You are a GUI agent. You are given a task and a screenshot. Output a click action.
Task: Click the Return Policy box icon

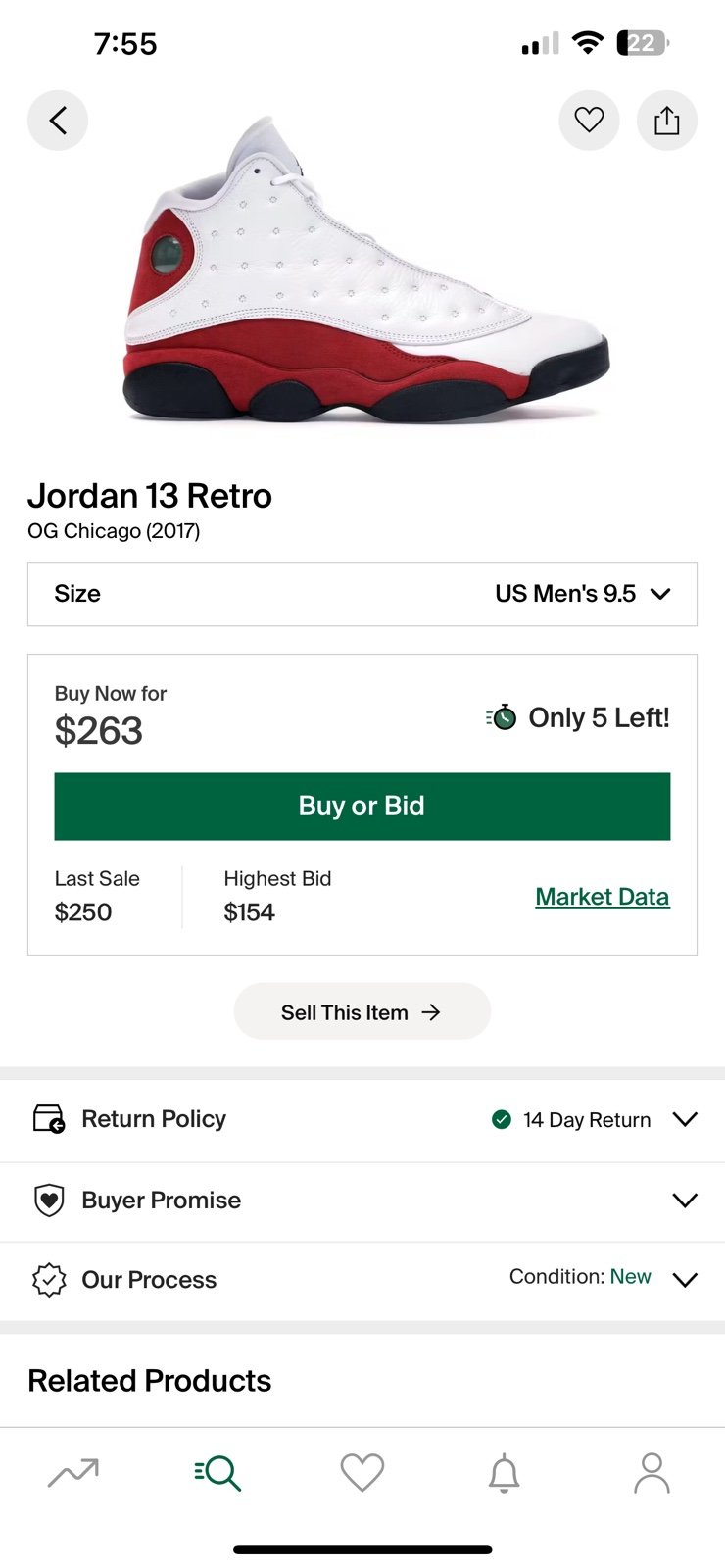[49, 1119]
